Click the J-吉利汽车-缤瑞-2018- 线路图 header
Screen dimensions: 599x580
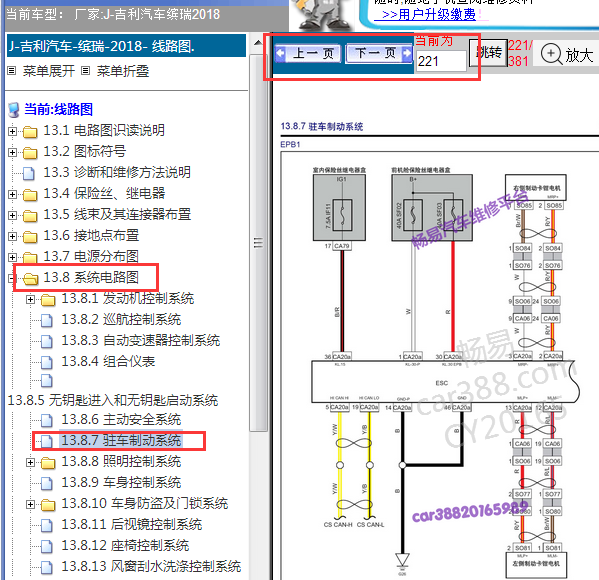pyautogui.click(x=126, y=46)
